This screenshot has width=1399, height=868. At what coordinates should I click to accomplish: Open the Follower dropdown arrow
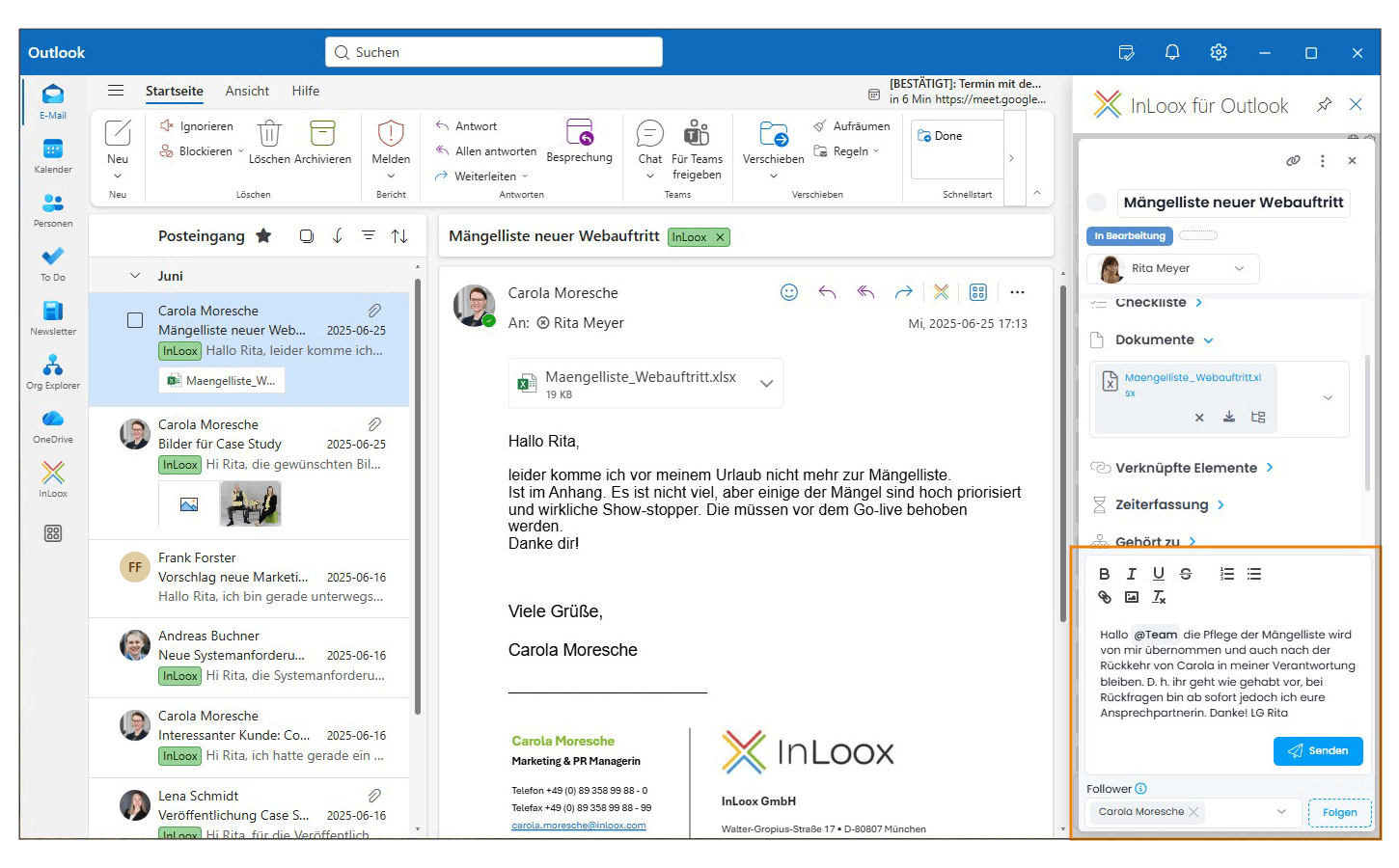[x=1281, y=812]
